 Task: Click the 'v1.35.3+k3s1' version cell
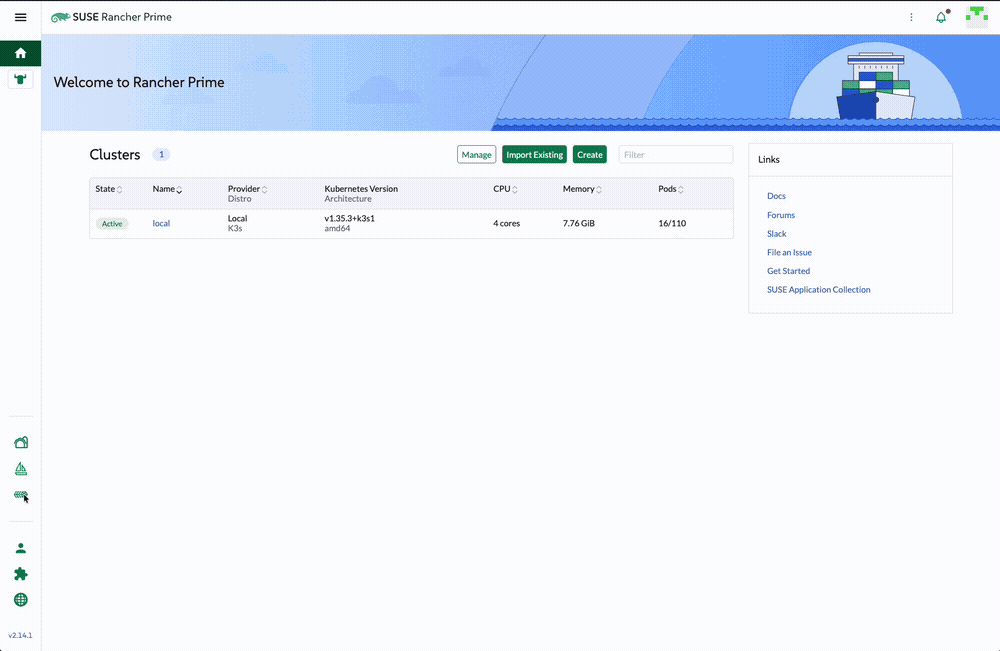click(x=349, y=218)
